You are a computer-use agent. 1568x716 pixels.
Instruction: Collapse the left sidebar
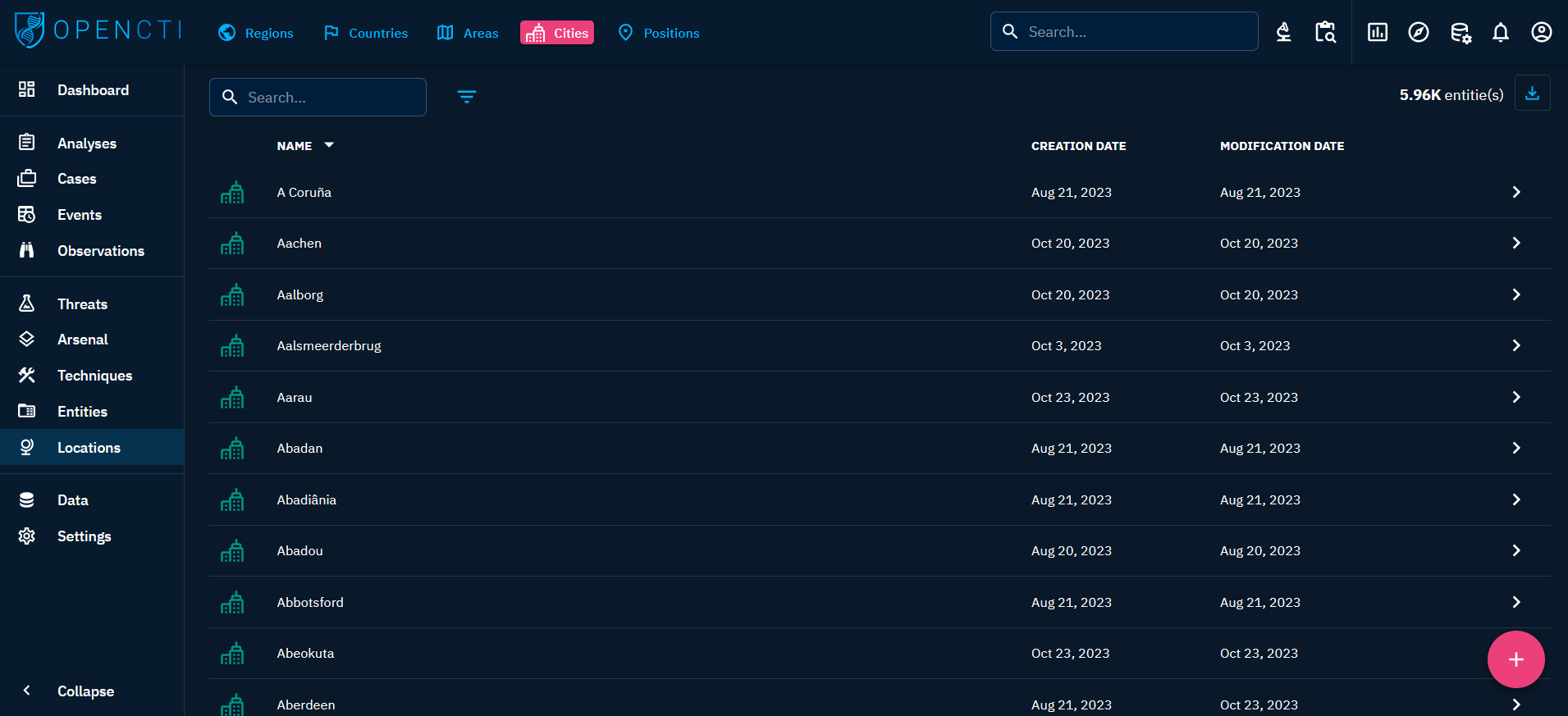pyautogui.click(x=85, y=691)
